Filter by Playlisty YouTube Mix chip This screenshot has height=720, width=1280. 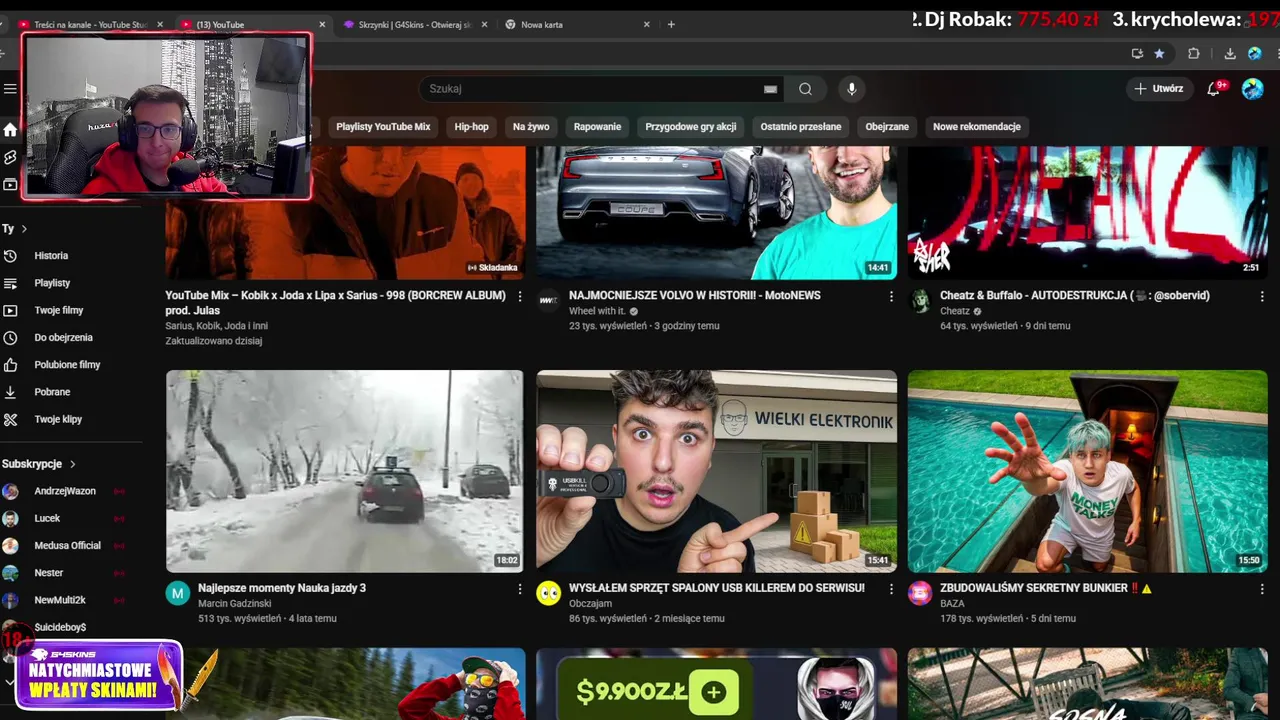point(383,127)
